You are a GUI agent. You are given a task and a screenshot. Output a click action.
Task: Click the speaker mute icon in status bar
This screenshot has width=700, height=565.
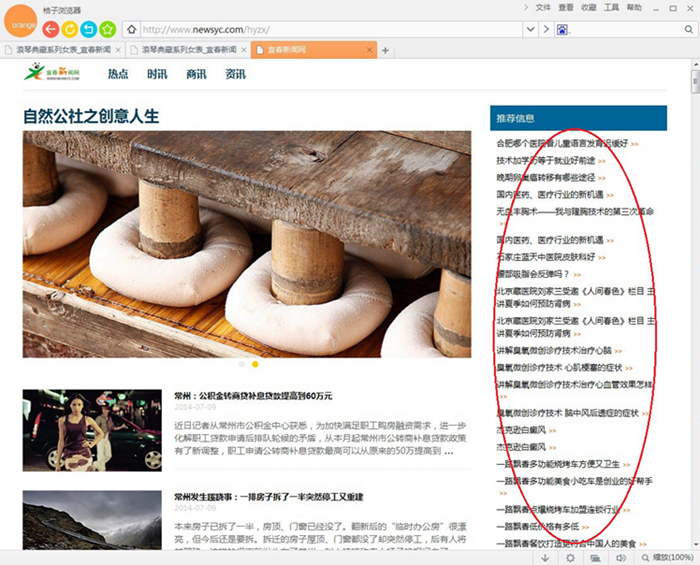(x=621, y=557)
